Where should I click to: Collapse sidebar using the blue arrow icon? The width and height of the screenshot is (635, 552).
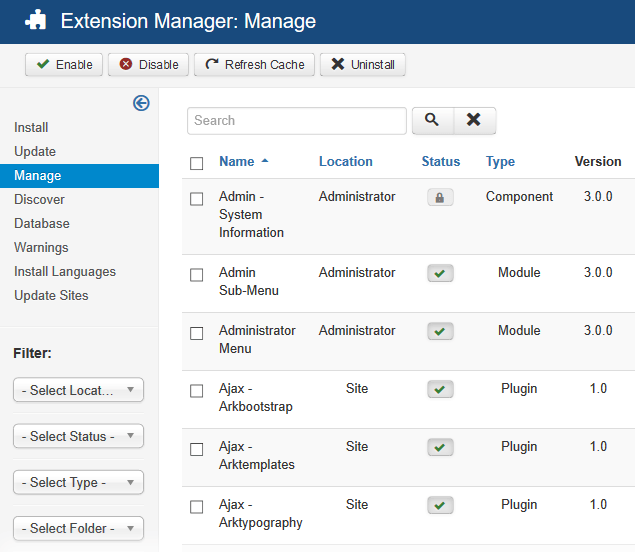pos(141,103)
